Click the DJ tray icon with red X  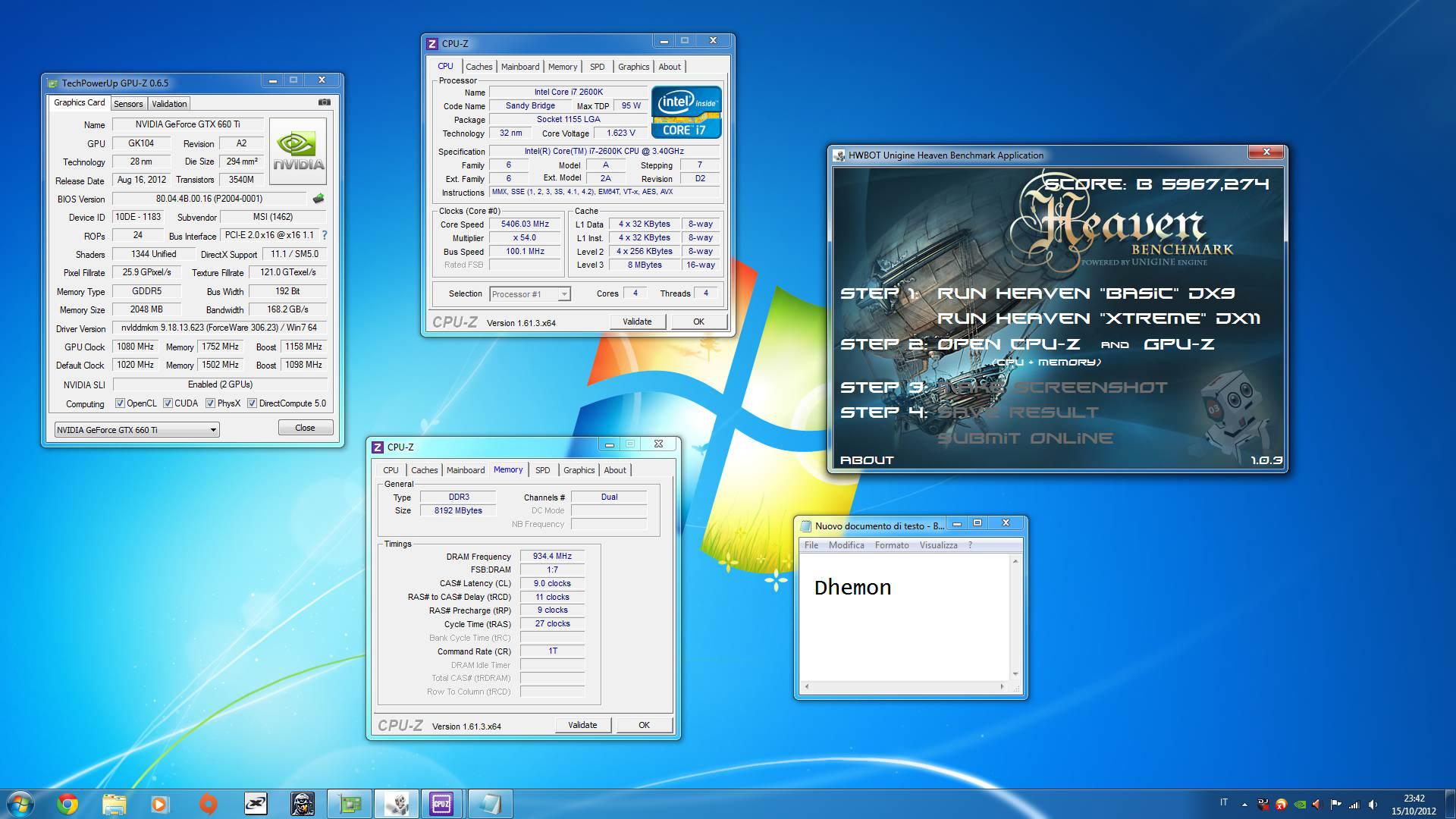point(1263,804)
